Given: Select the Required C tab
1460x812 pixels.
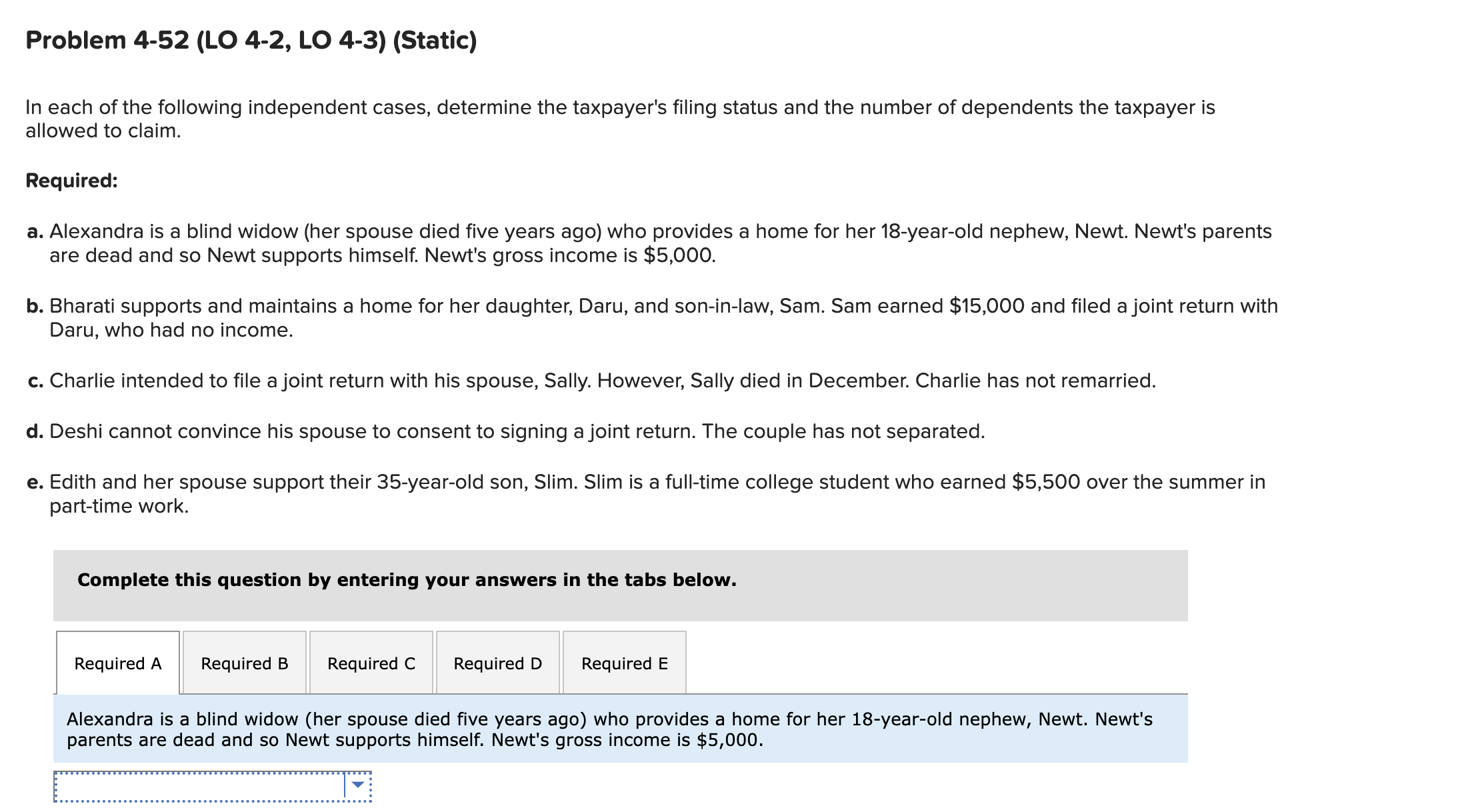Looking at the screenshot, I should (x=371, y=663).
